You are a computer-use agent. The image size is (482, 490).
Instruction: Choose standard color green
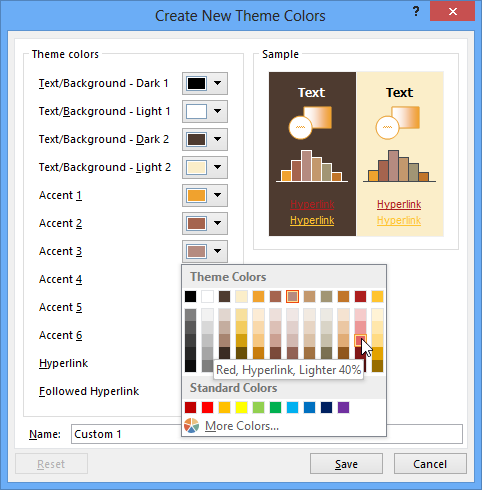[x=275, y=407]
